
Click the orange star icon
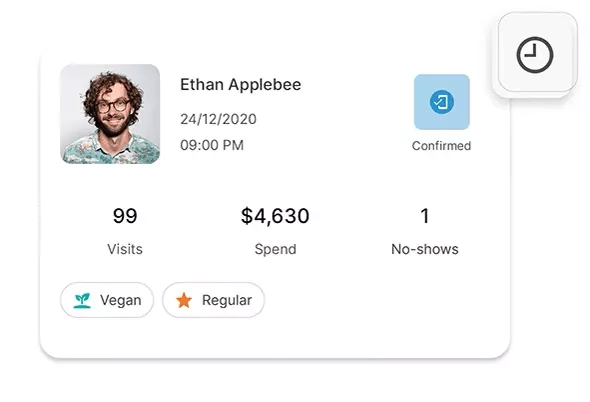(184, 300)
